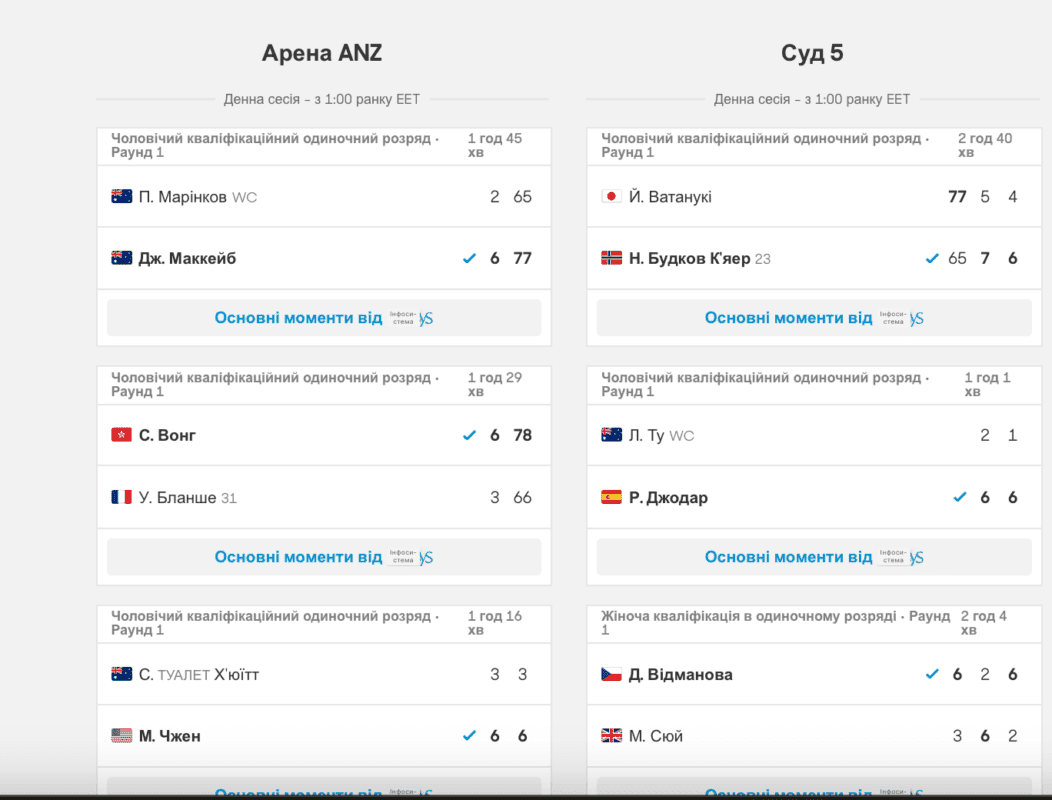Open highlights for Ватанукі vs Будков К'яер match
Image resolution: width=1052 pixels, height=800 pixels.
click(x=814, y=318)
